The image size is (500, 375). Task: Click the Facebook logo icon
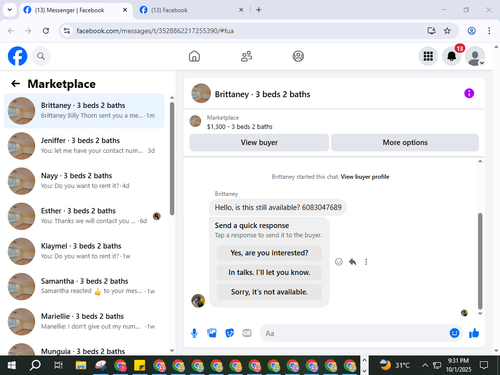[x=17, y=56]
